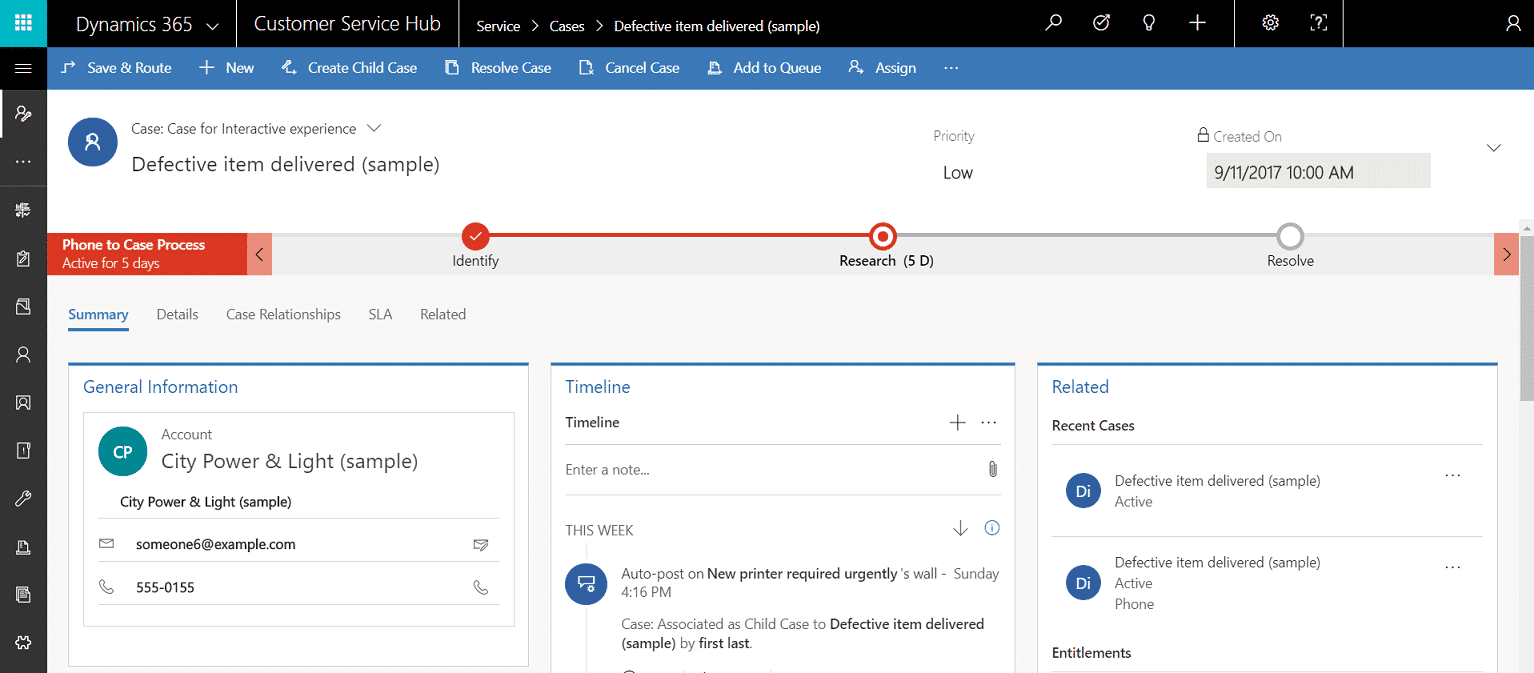Open City Power & Light (sample) account link

(289, 461)
